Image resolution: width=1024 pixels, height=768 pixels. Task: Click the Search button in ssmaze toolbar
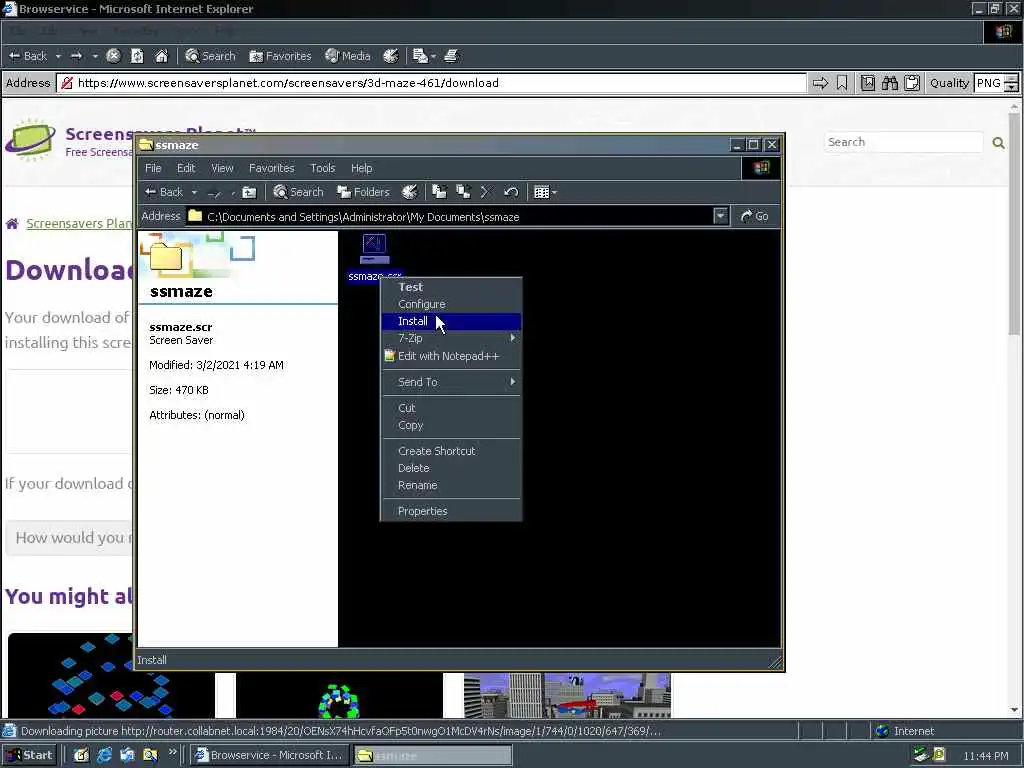(298, 192)
